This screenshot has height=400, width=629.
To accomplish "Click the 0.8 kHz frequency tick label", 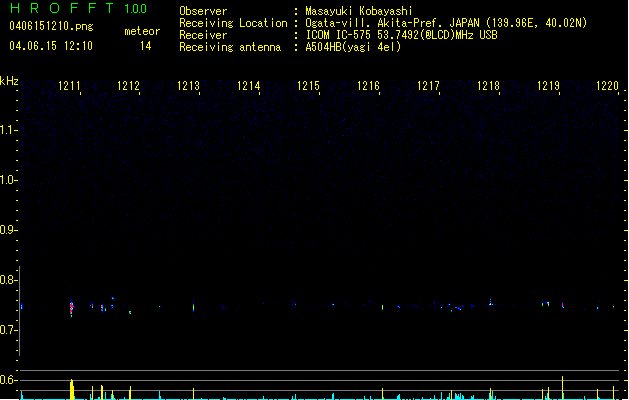I will point(9,280).
